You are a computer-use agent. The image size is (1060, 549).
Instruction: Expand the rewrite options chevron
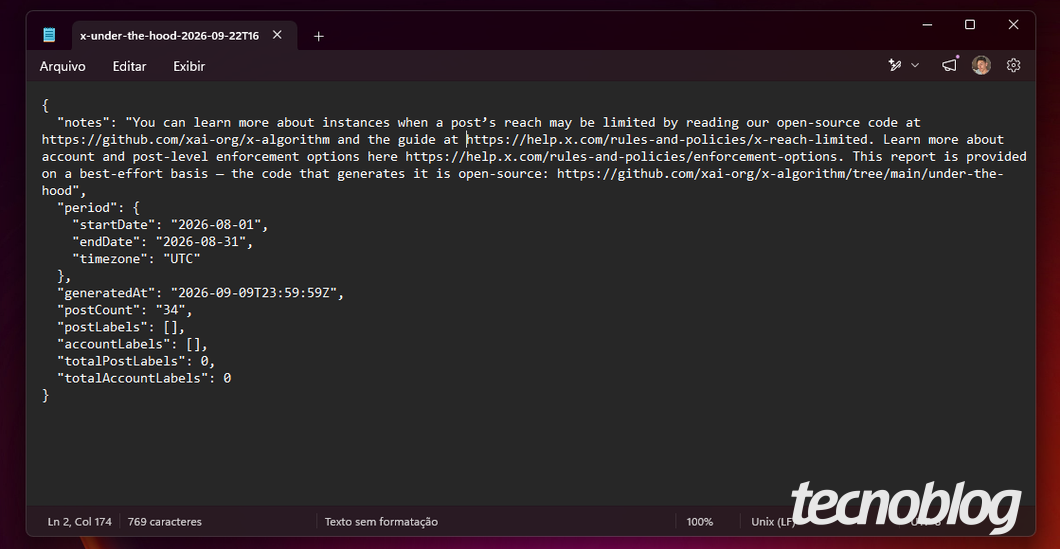(x=915, y=66)
